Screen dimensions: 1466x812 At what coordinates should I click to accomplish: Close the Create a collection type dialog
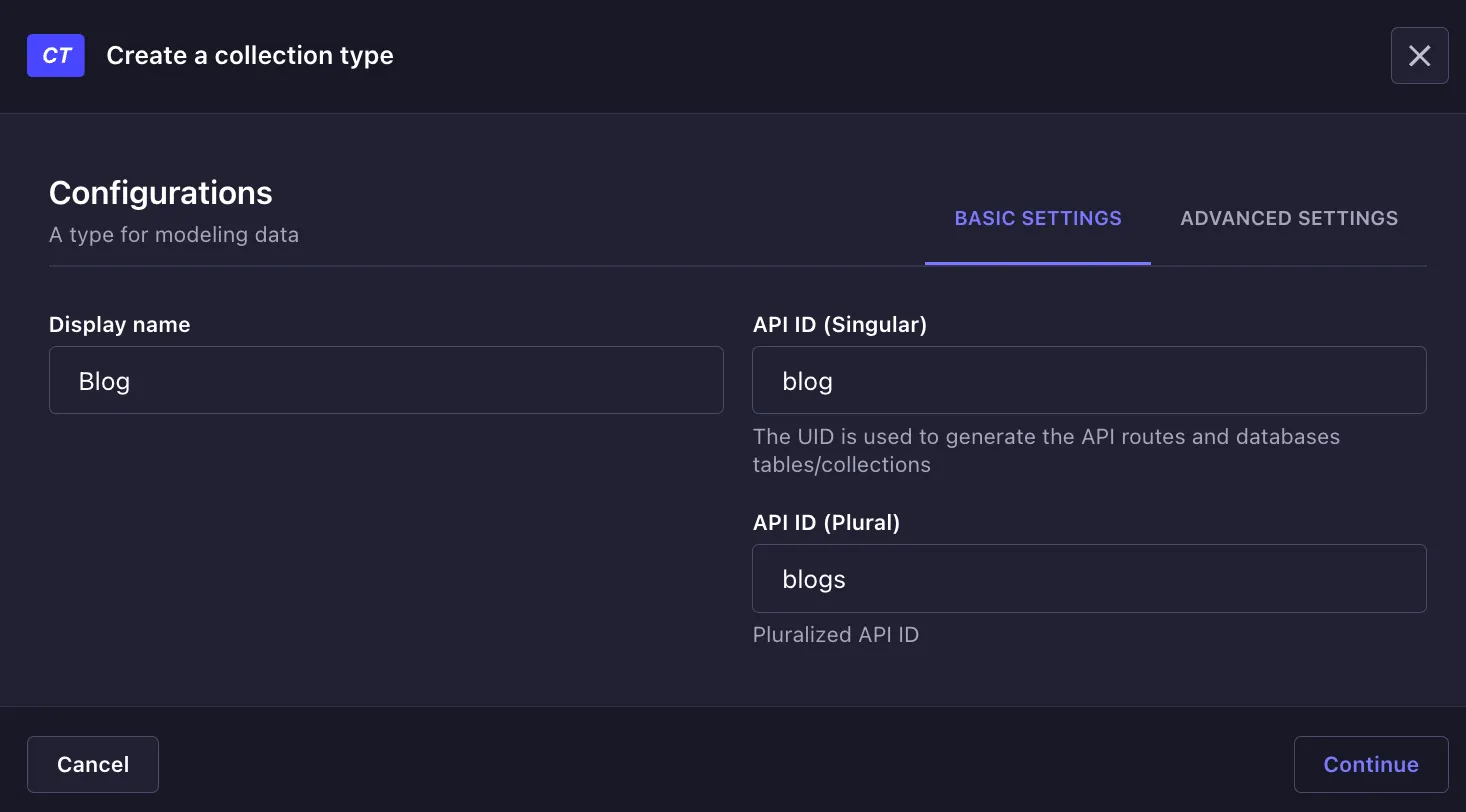coord(1419,56)
